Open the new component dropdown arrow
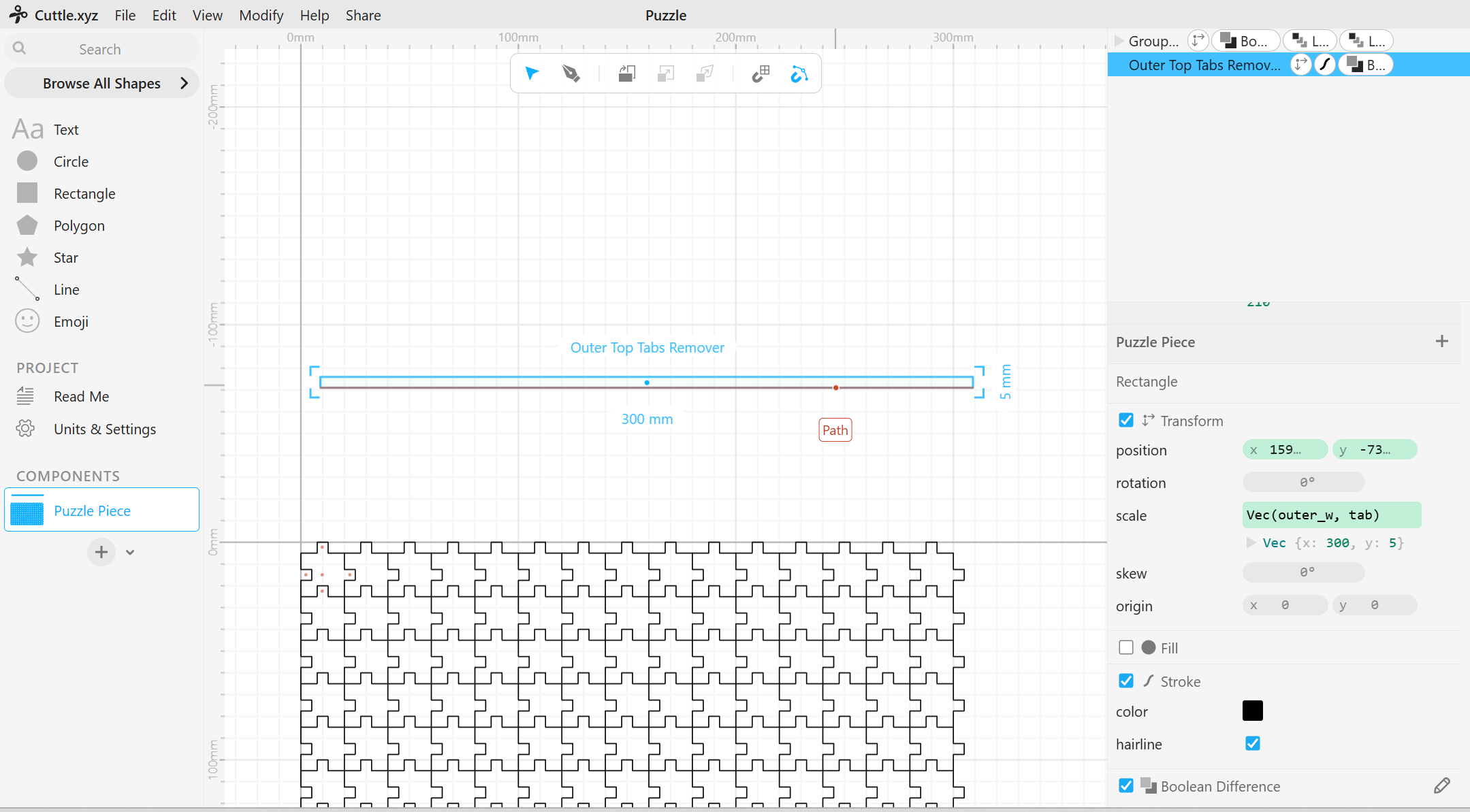The height and width of the screenshot is (812, 1470). 130,552
